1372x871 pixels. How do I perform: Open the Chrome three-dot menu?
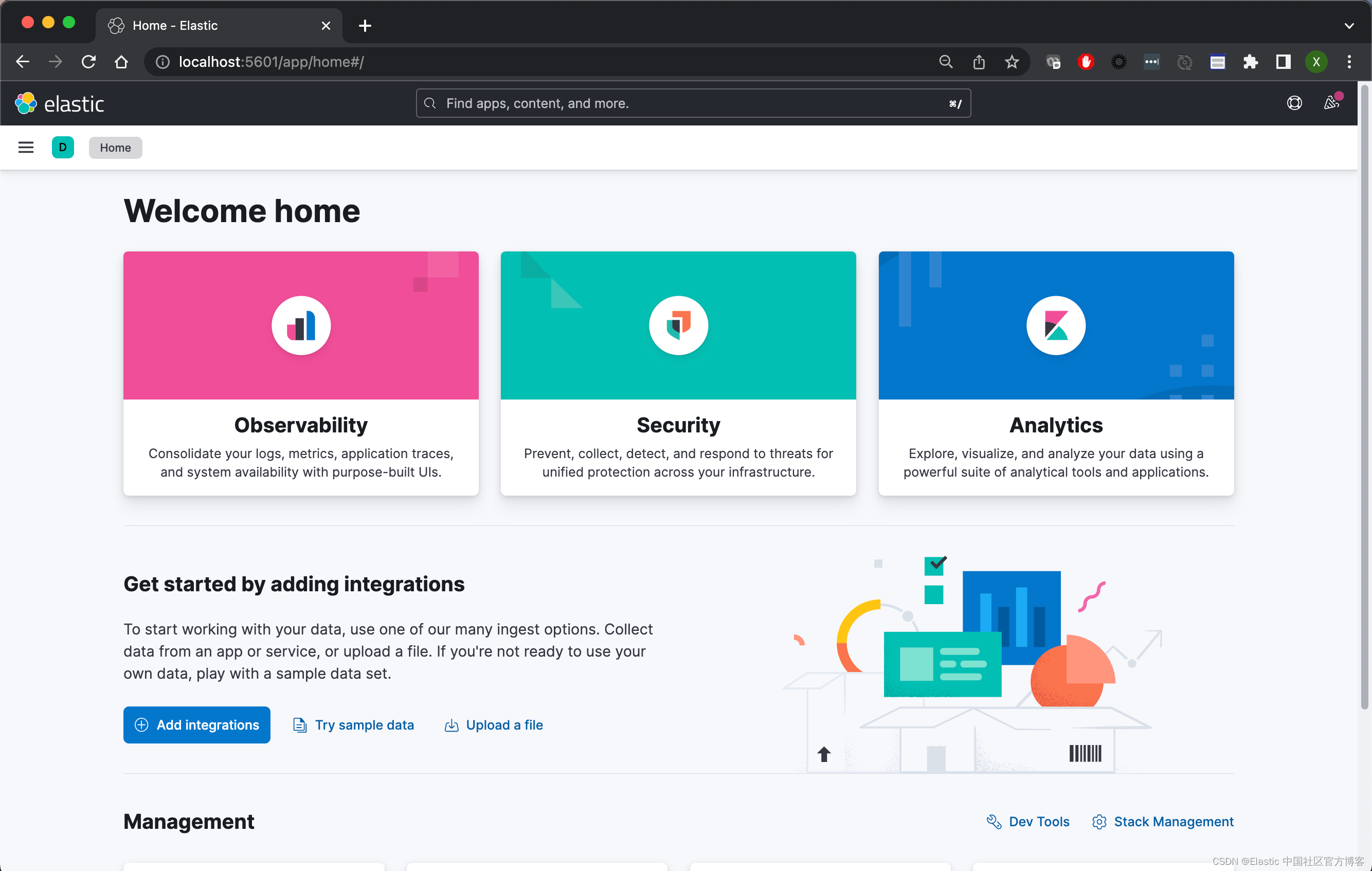click(1349, 62)
